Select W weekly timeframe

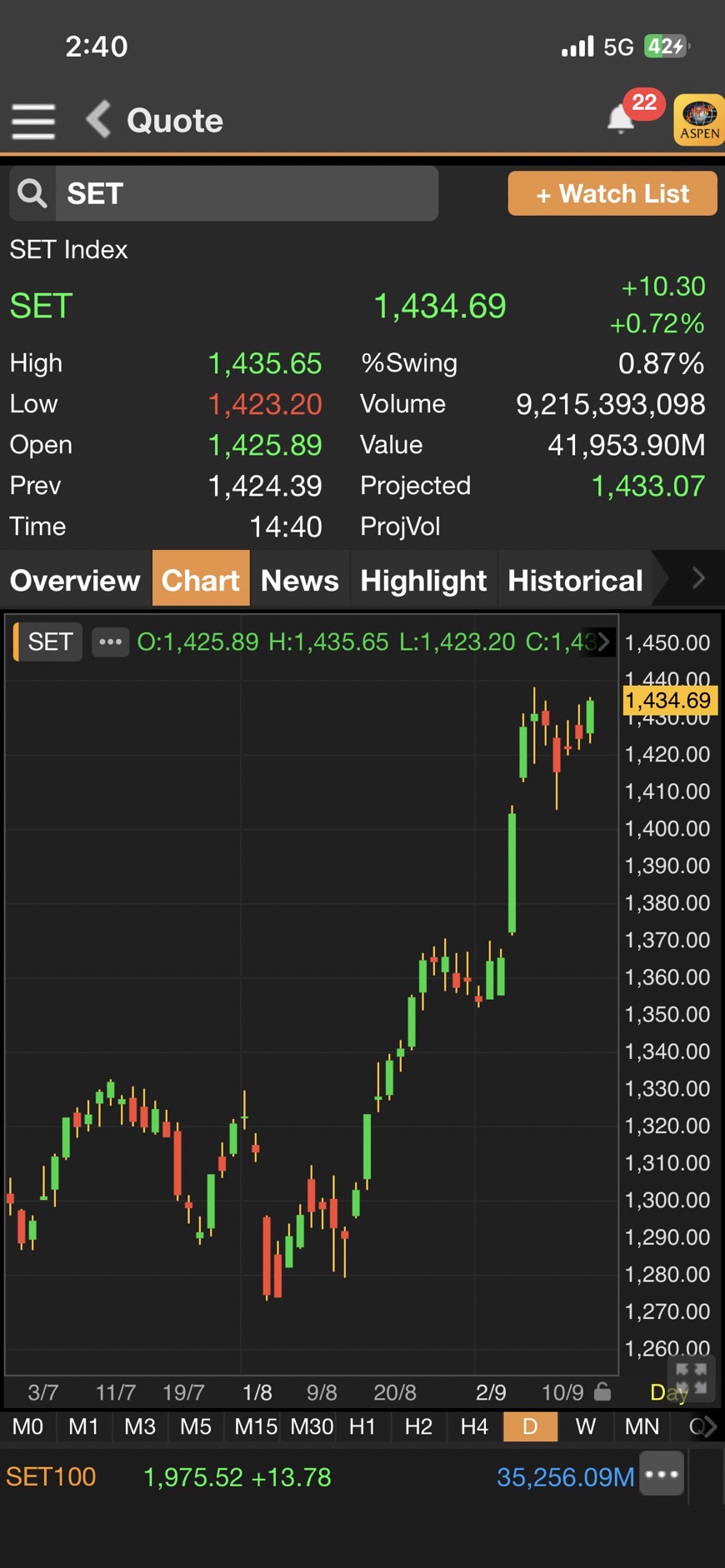point(586,1426)
